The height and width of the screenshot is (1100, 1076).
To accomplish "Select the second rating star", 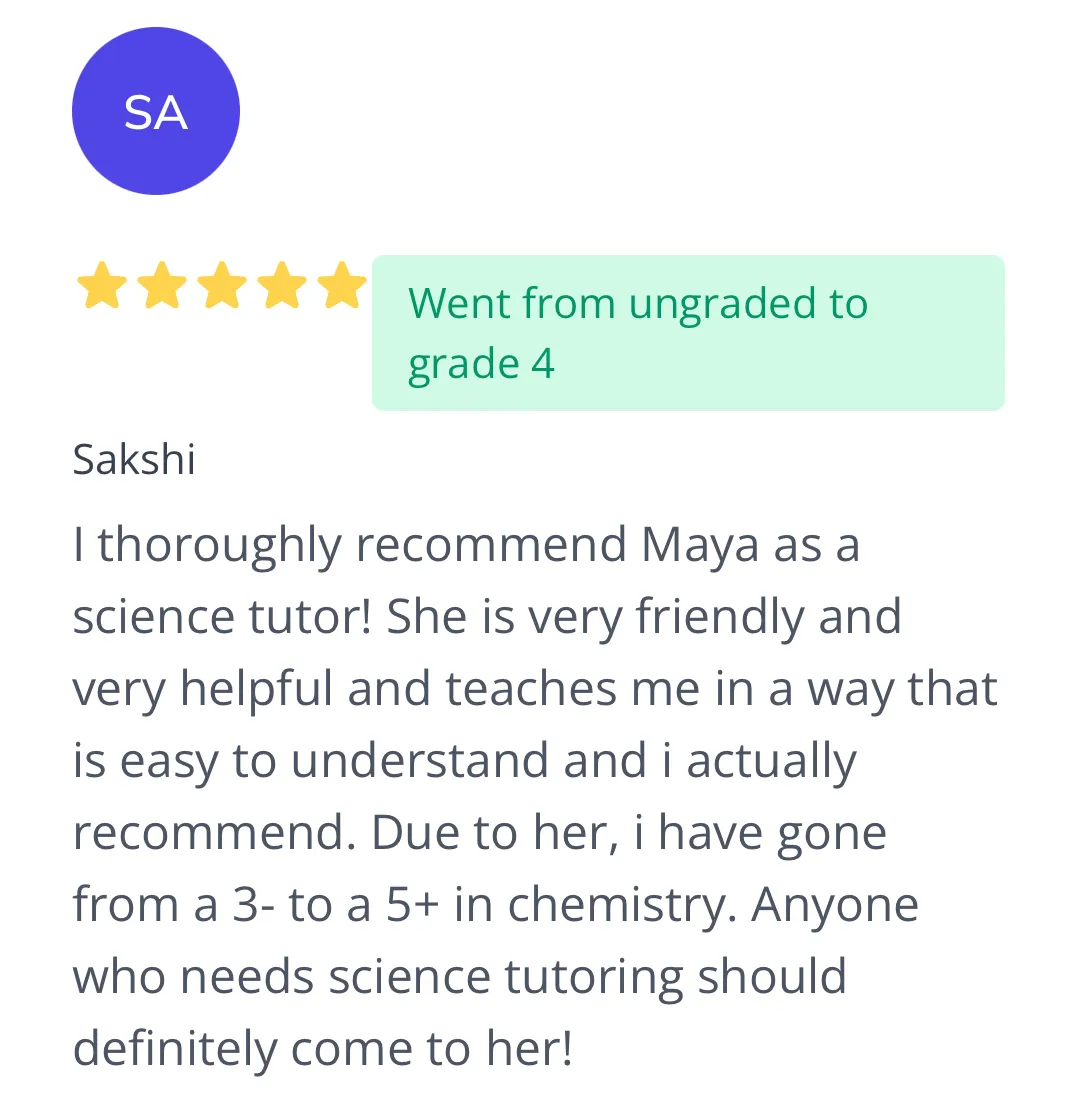I will point(162,285).
